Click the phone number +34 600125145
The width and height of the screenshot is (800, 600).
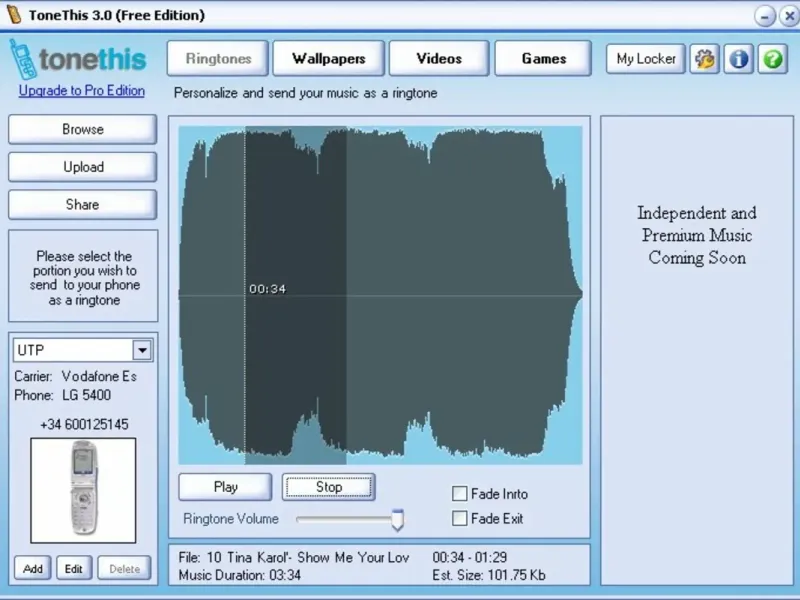84,424
